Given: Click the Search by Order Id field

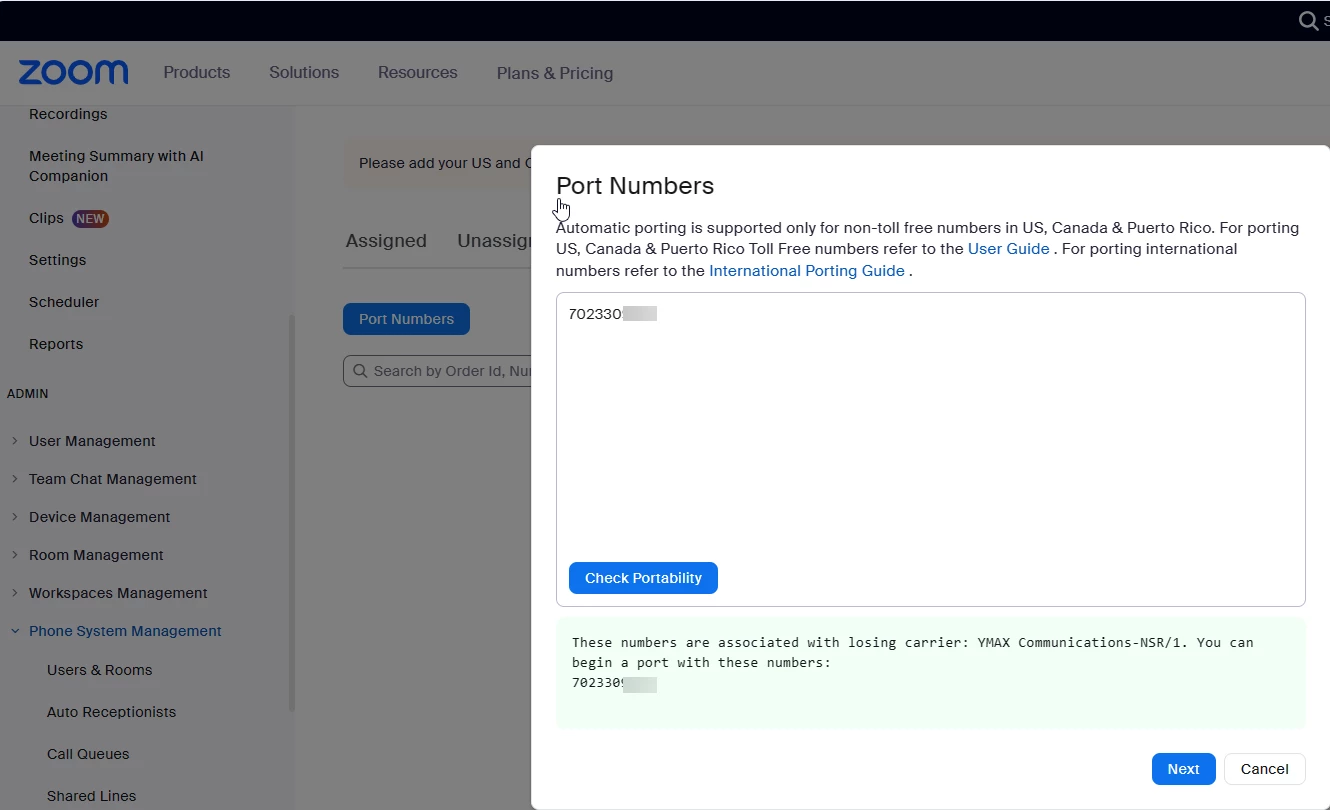Looking at the screenshot, I should click(x=437, y=371).
